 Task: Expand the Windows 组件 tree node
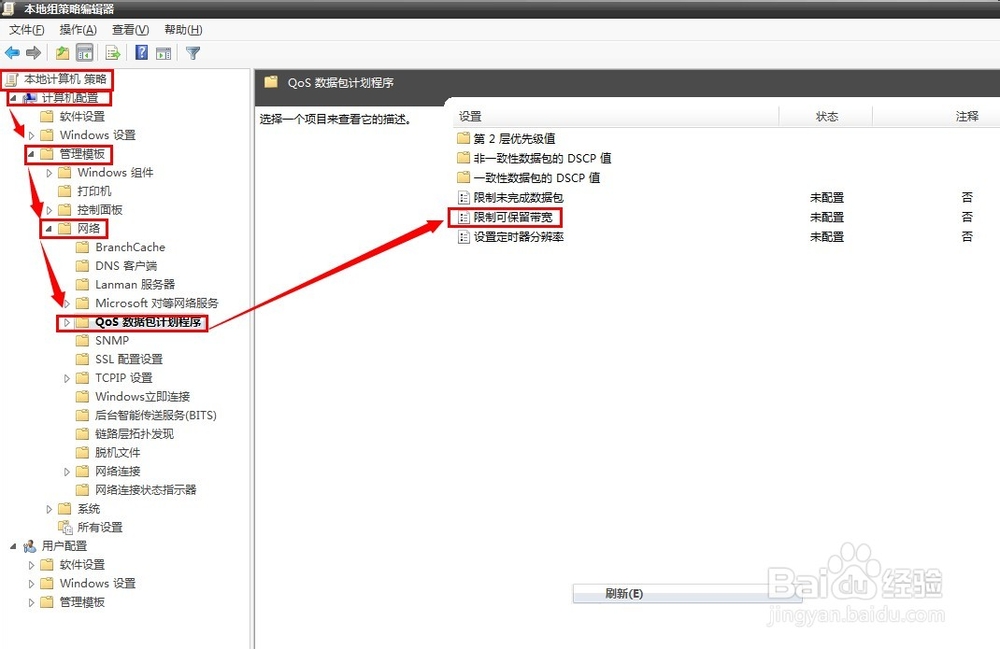pyautogui.click(x=49, y=173)
